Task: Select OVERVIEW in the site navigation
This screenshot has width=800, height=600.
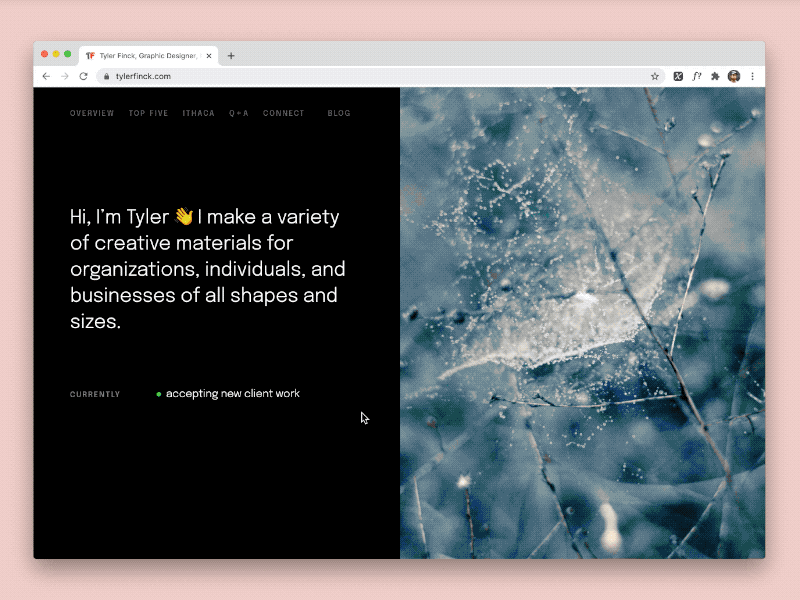Action: pyautogui.click(x=92, y=113)
